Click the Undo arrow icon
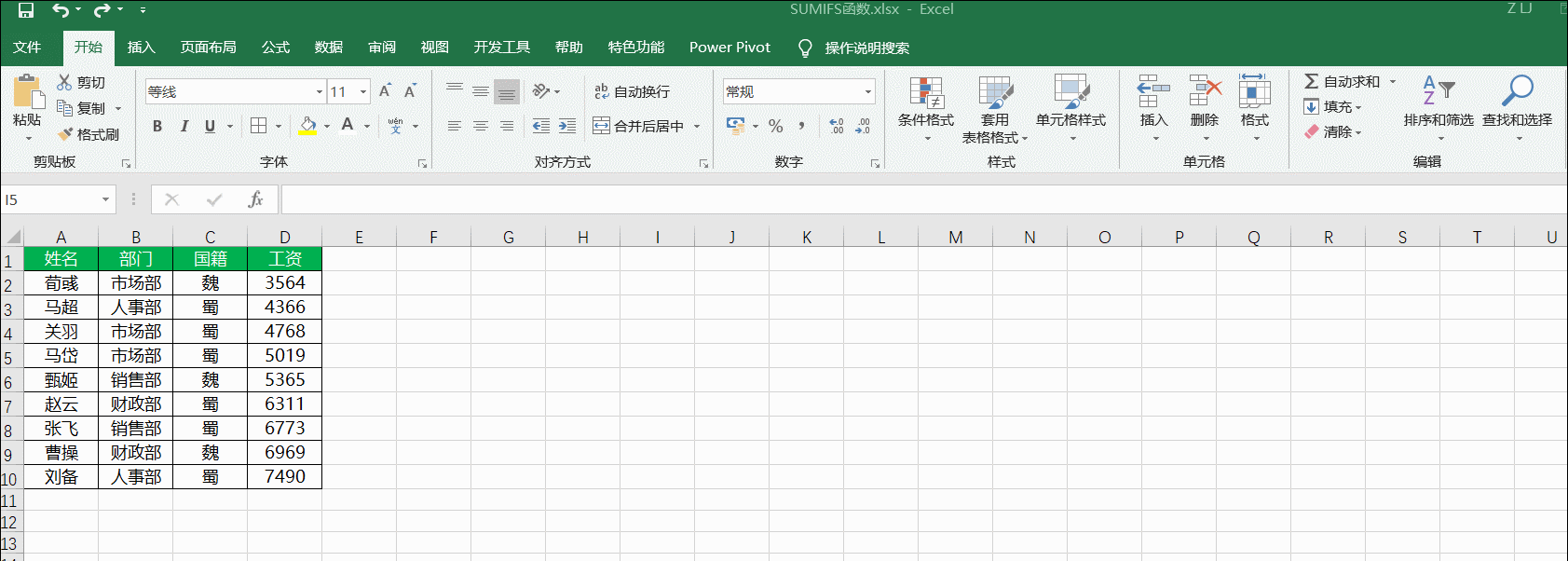The image size is (1568, 561). (x=61, y=10)
